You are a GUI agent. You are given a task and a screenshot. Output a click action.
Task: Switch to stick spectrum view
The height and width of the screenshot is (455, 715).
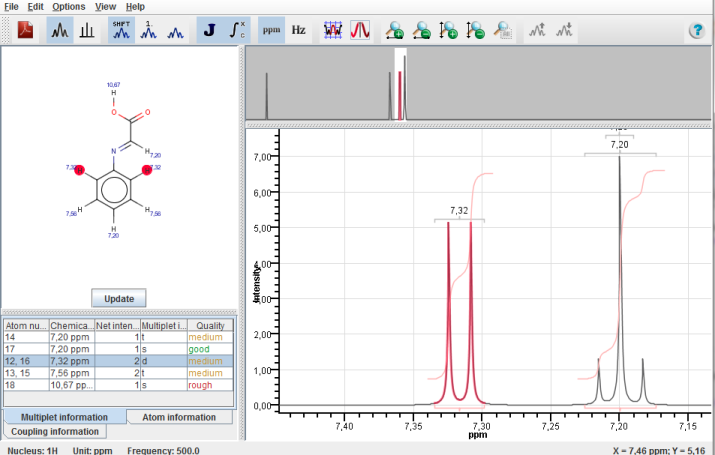tap(87, 30)
